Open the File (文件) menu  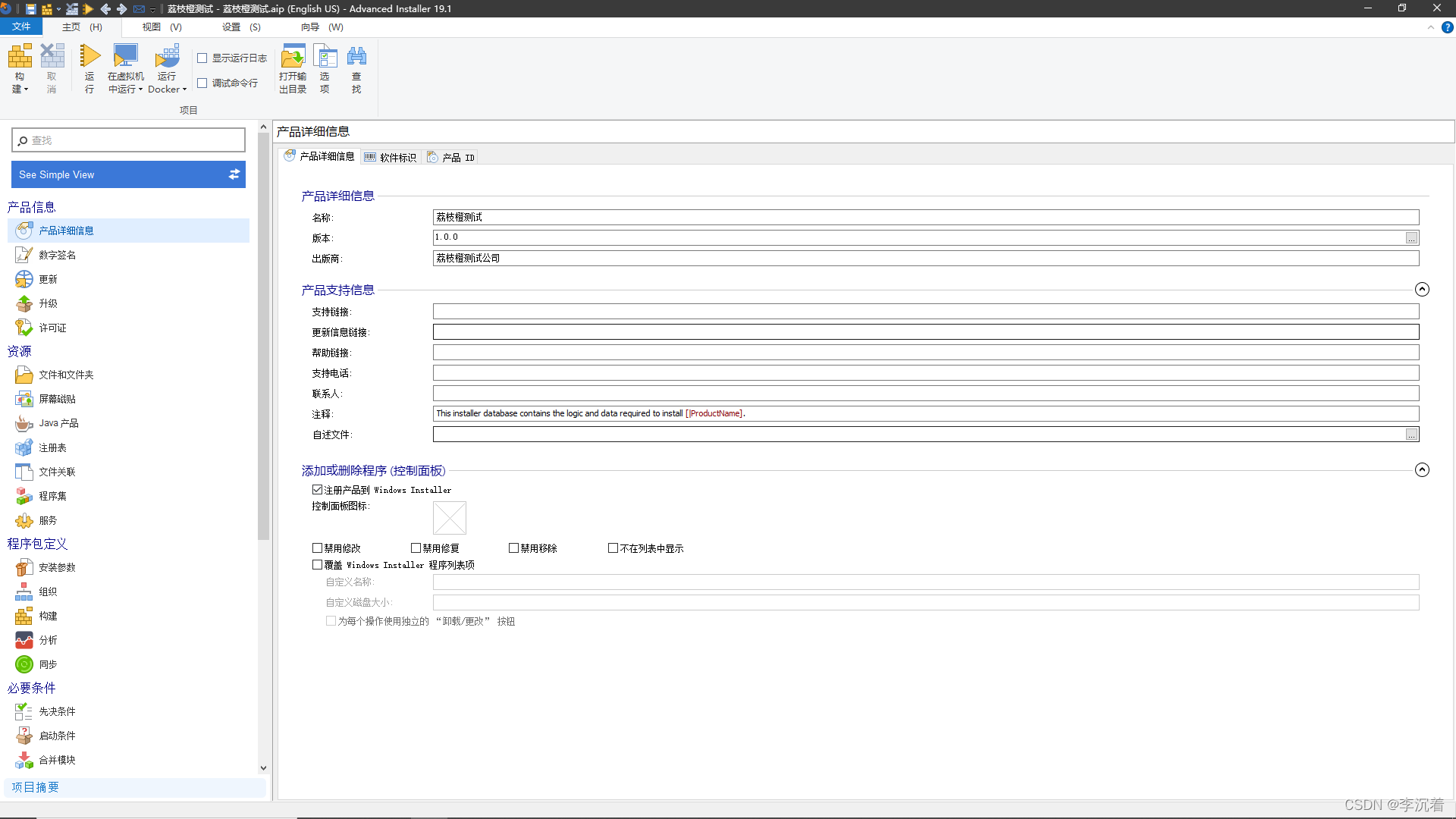point(21,27)
